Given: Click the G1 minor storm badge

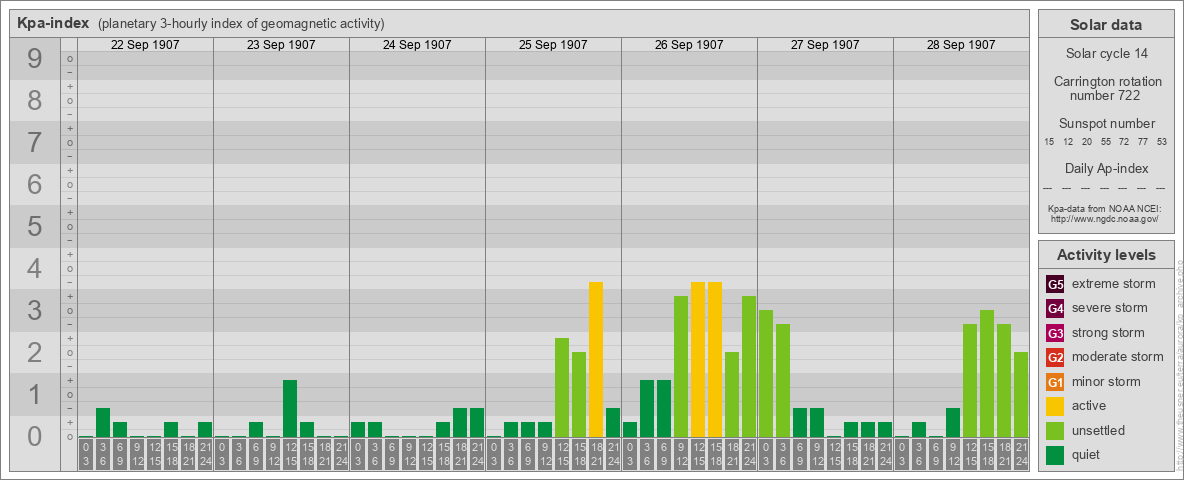Looking at the screenshot, I should 1056,382.
